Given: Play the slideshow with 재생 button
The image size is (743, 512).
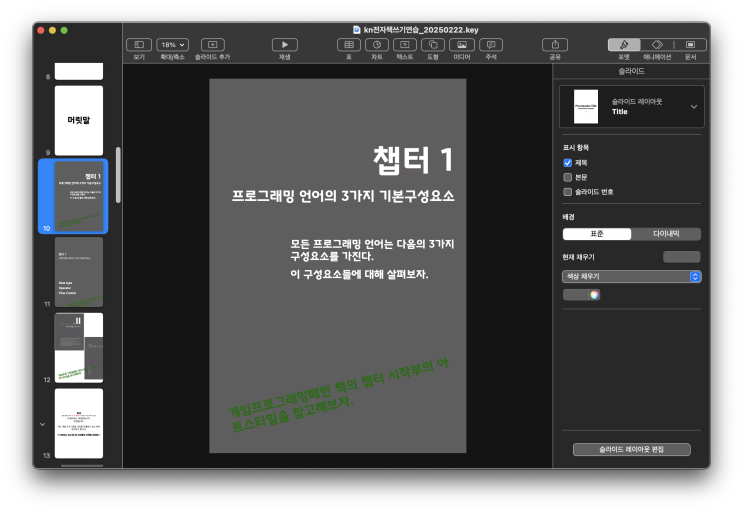Looking at the screenshot, I should pos(284,45).
